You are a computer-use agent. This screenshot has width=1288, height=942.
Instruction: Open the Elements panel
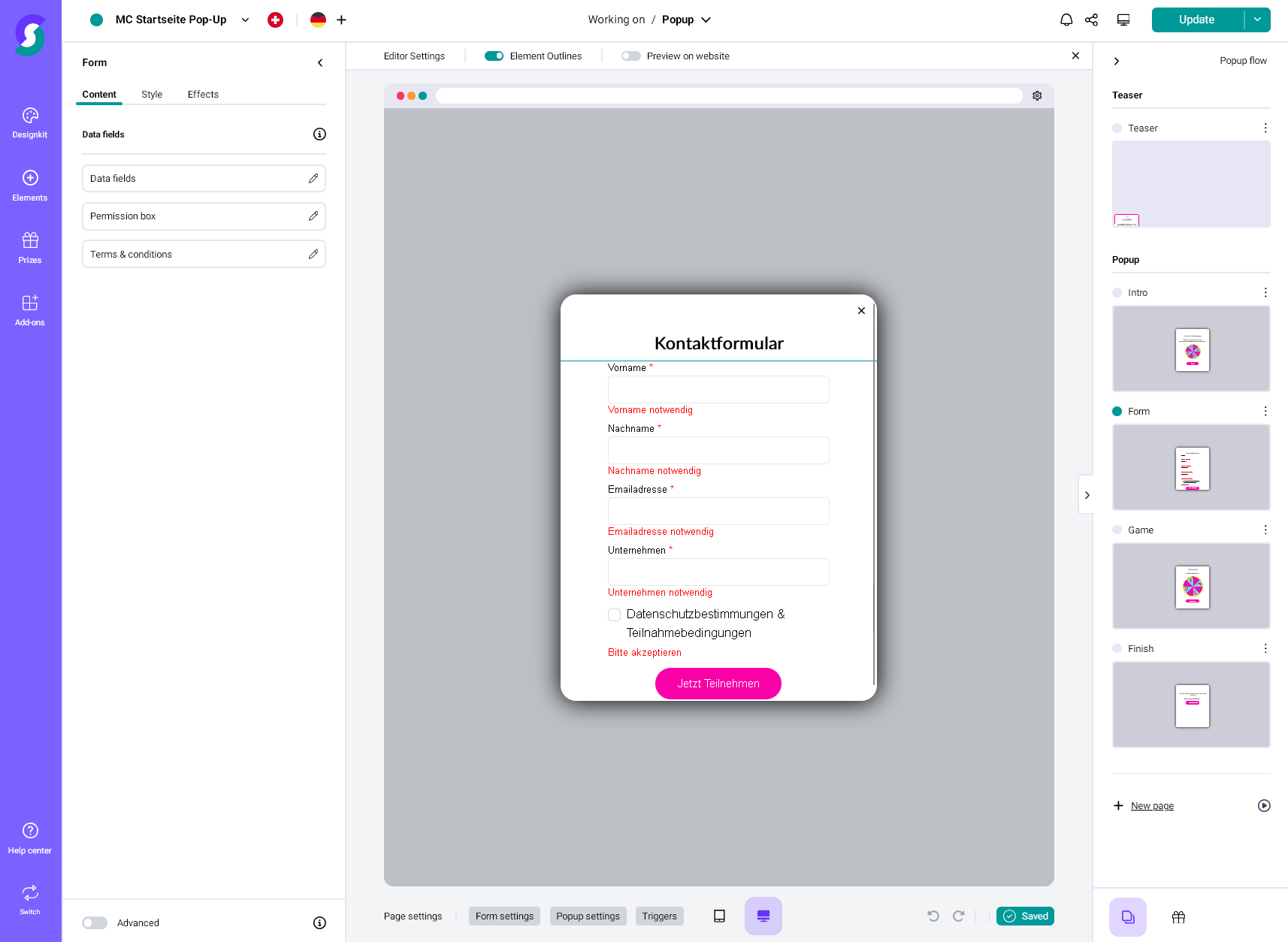coord(30,186)
